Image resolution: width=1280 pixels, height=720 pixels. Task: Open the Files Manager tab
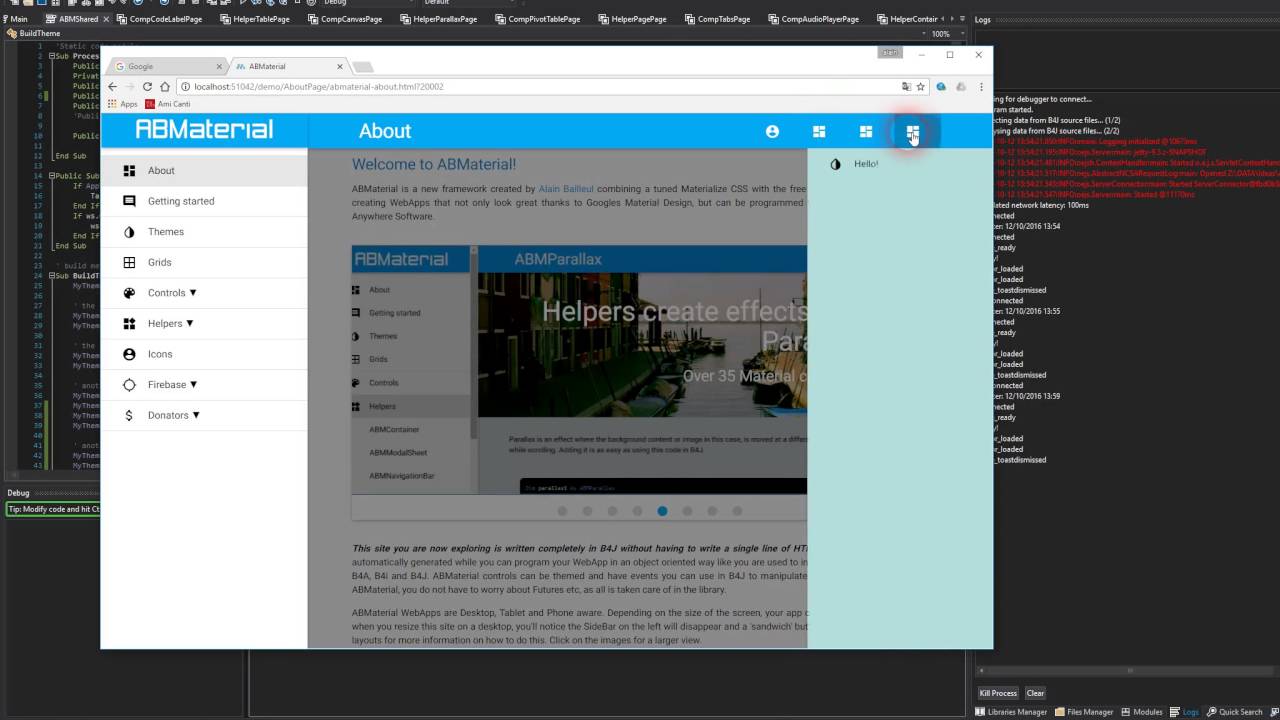(x=1084, y=712)
